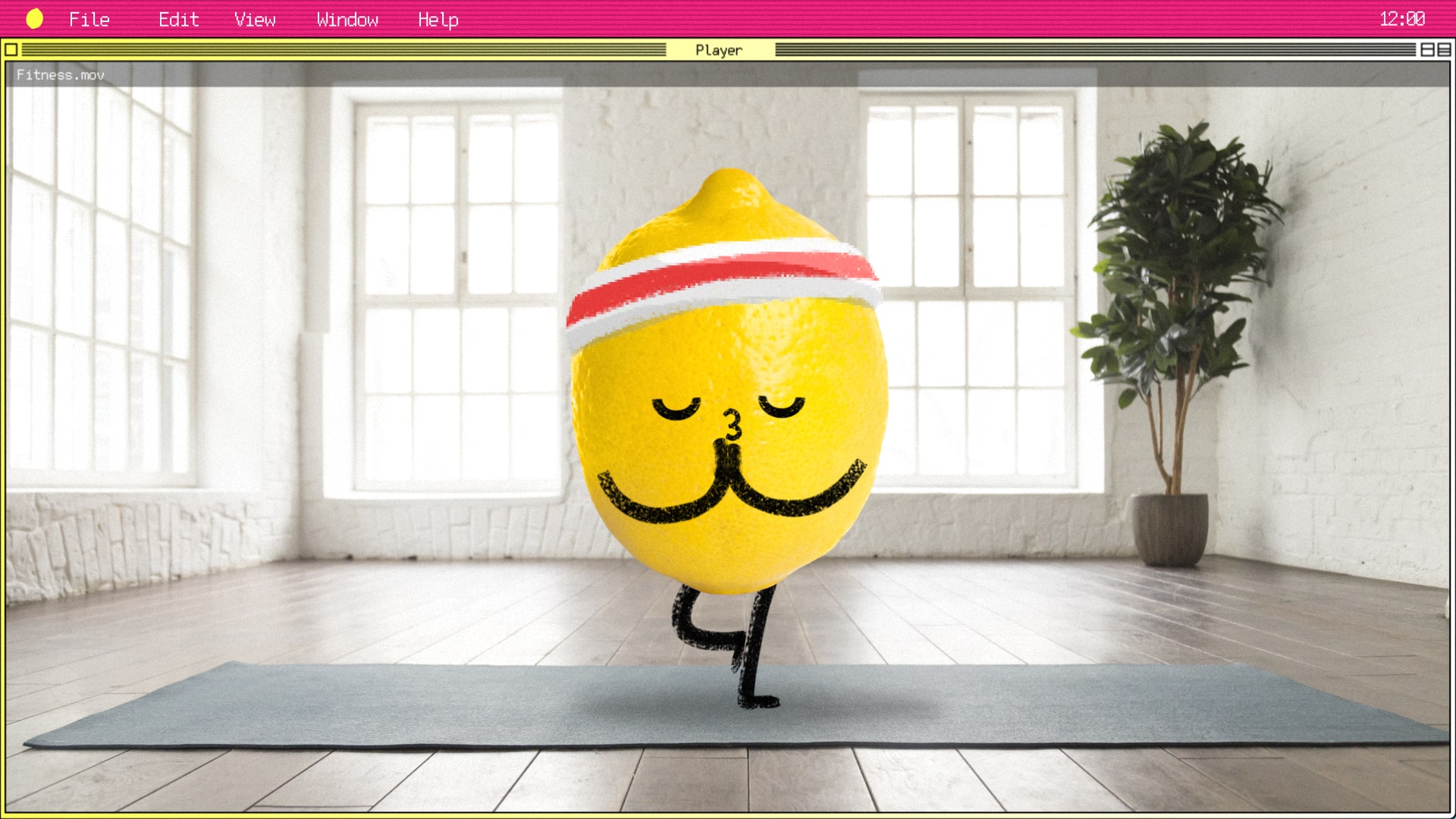Click the striped title bar right of Player
The width and height of the screenshot is (1456, 819).
point(1092,50)
